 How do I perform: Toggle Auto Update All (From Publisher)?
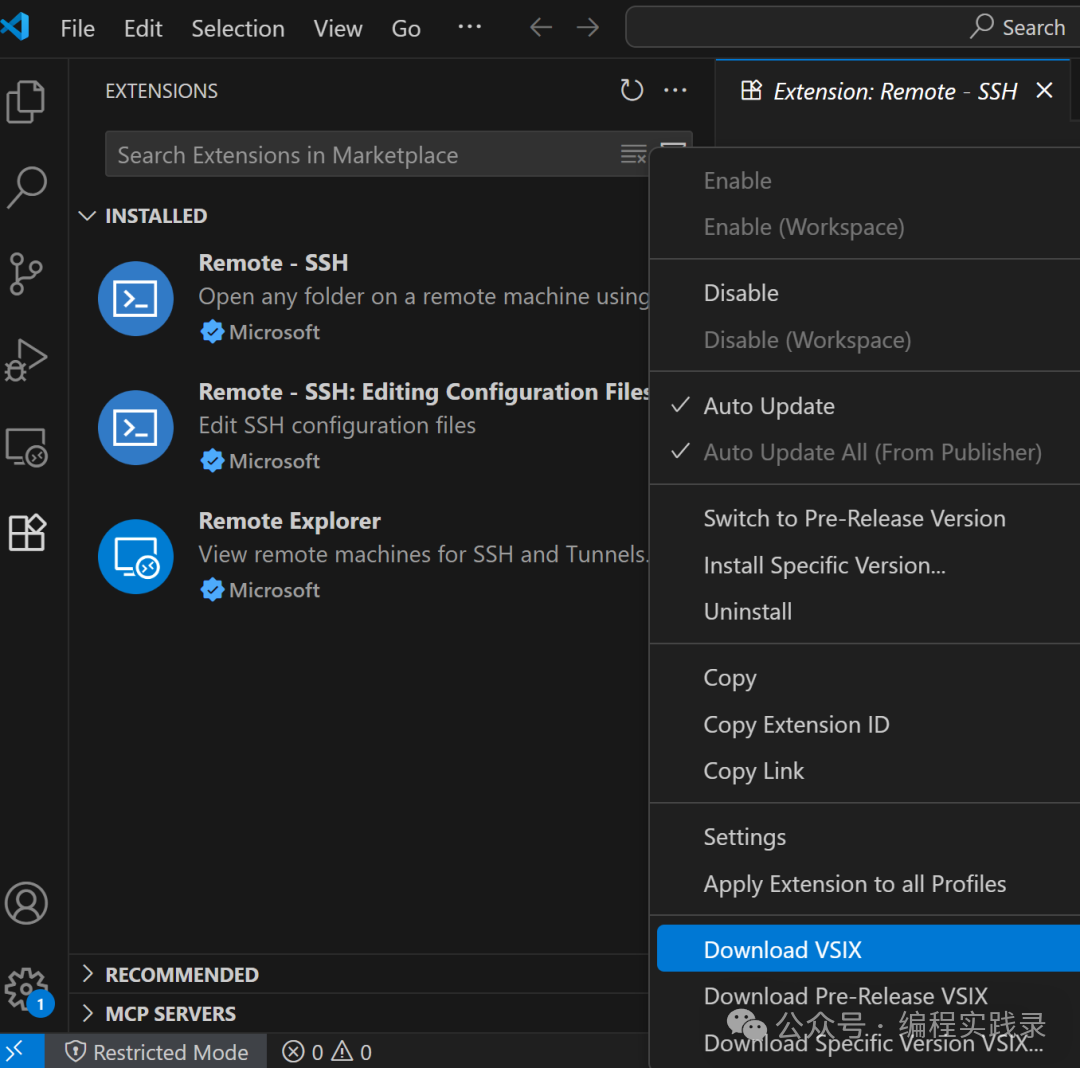click(x=872, y=452)
